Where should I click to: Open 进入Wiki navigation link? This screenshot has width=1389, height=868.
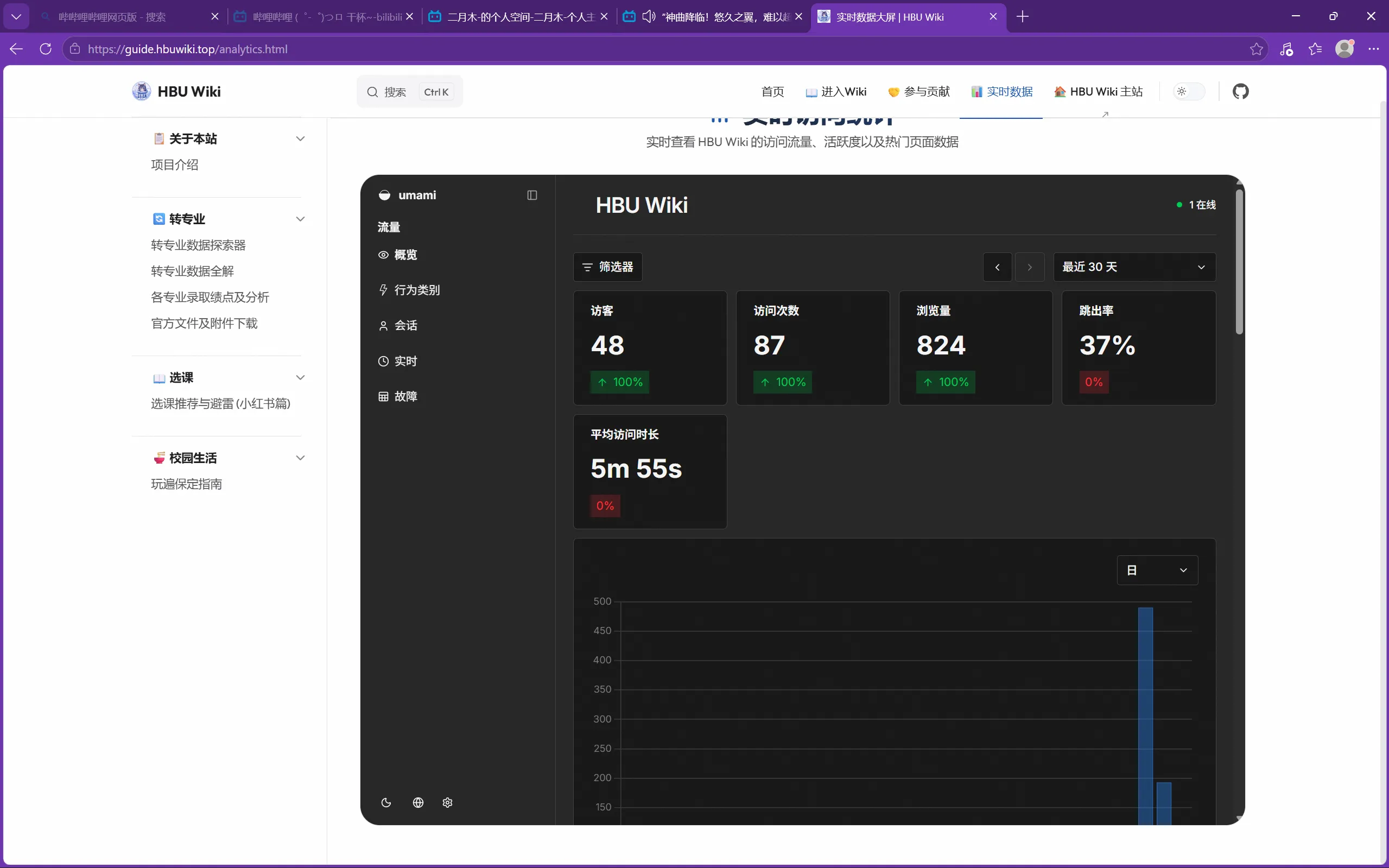[836, 91]
